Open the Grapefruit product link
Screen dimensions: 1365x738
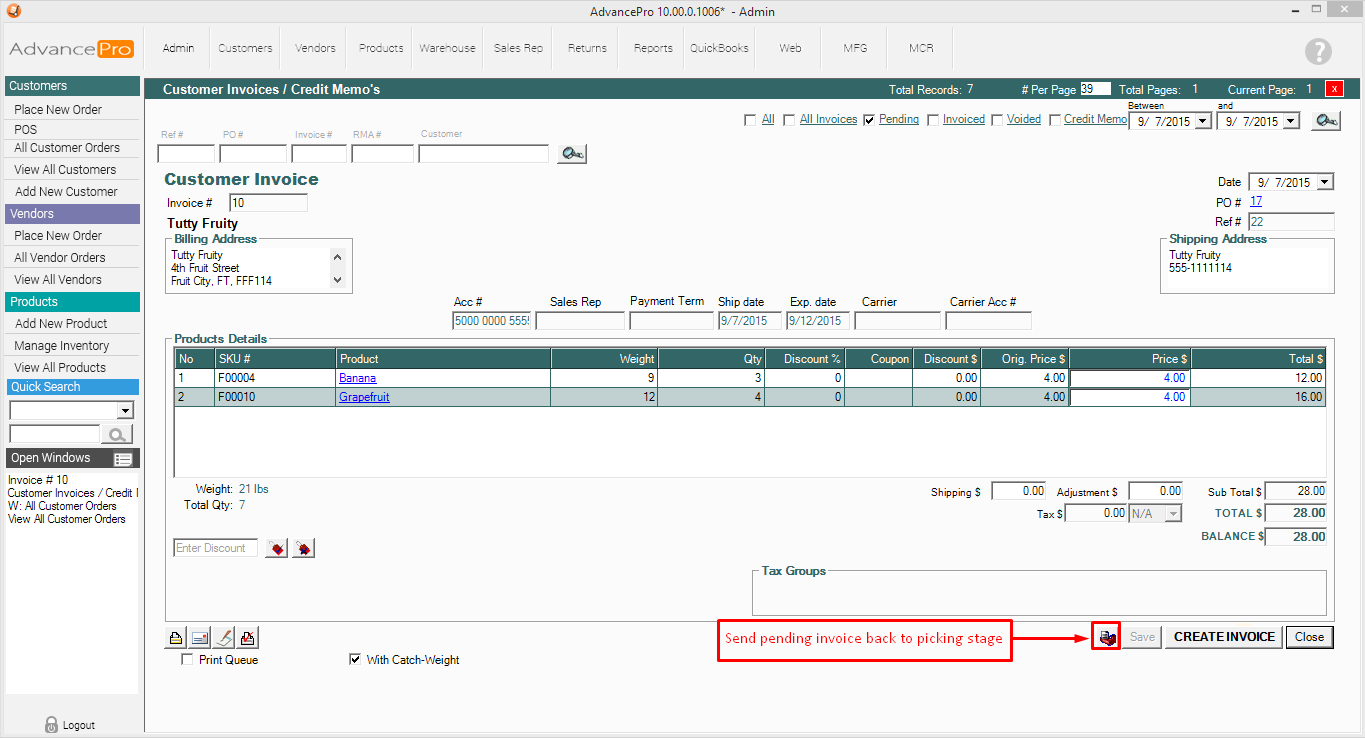click(x=364, y=397)
